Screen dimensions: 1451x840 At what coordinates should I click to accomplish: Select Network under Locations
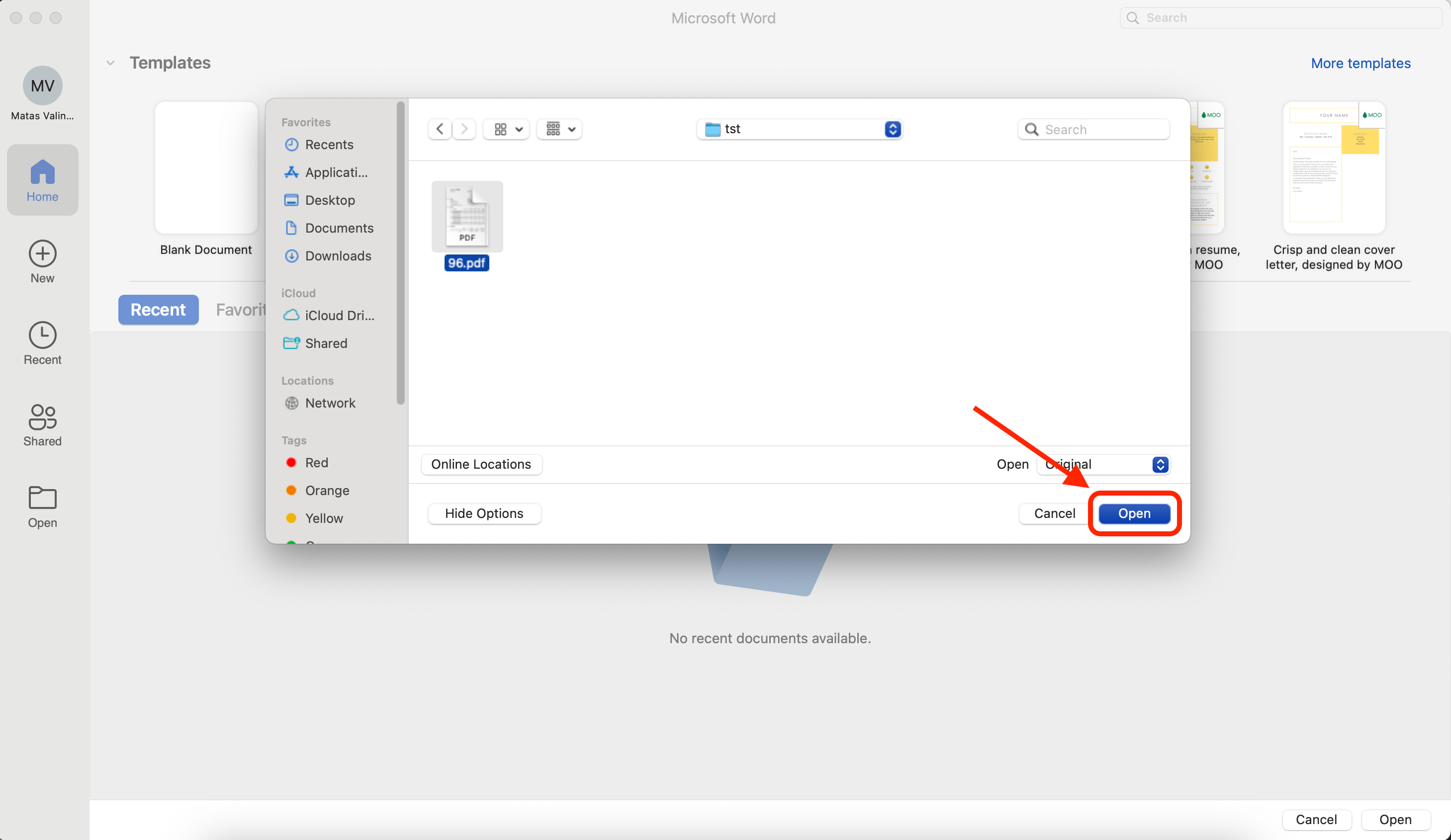pos(329,403)
